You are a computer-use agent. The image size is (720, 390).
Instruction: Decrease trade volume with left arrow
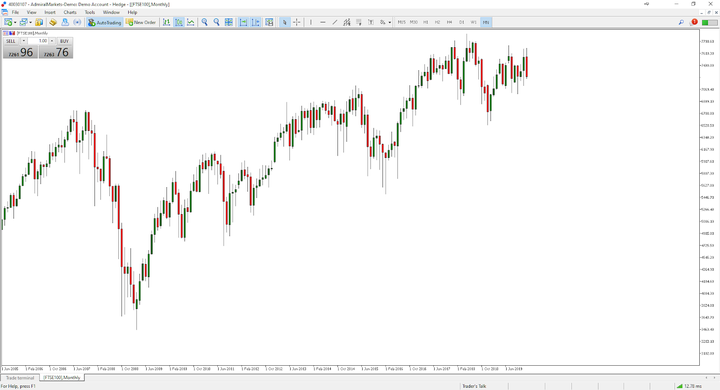(x=24, y=41)
